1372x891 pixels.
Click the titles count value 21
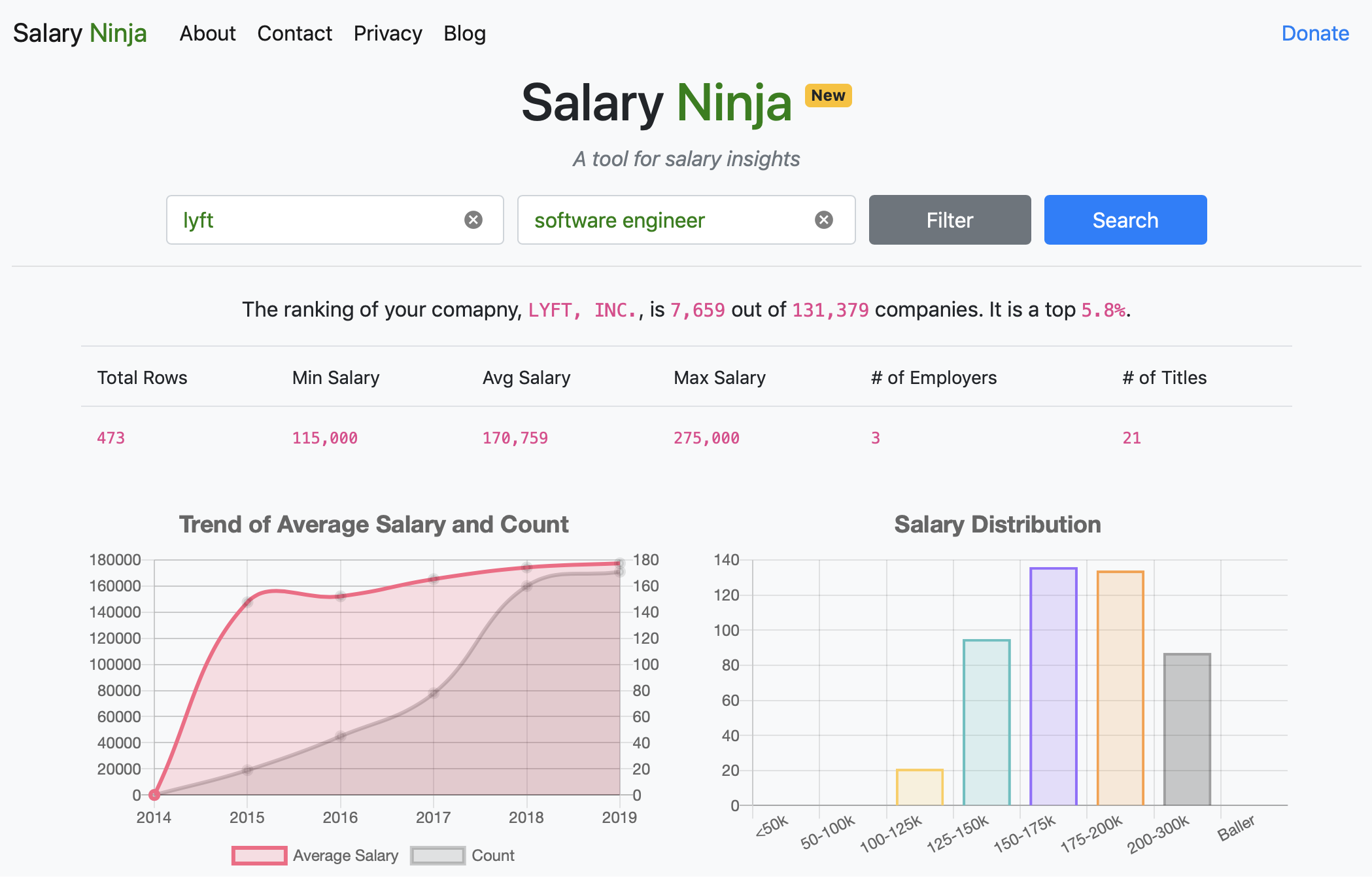pos(1131,438)
